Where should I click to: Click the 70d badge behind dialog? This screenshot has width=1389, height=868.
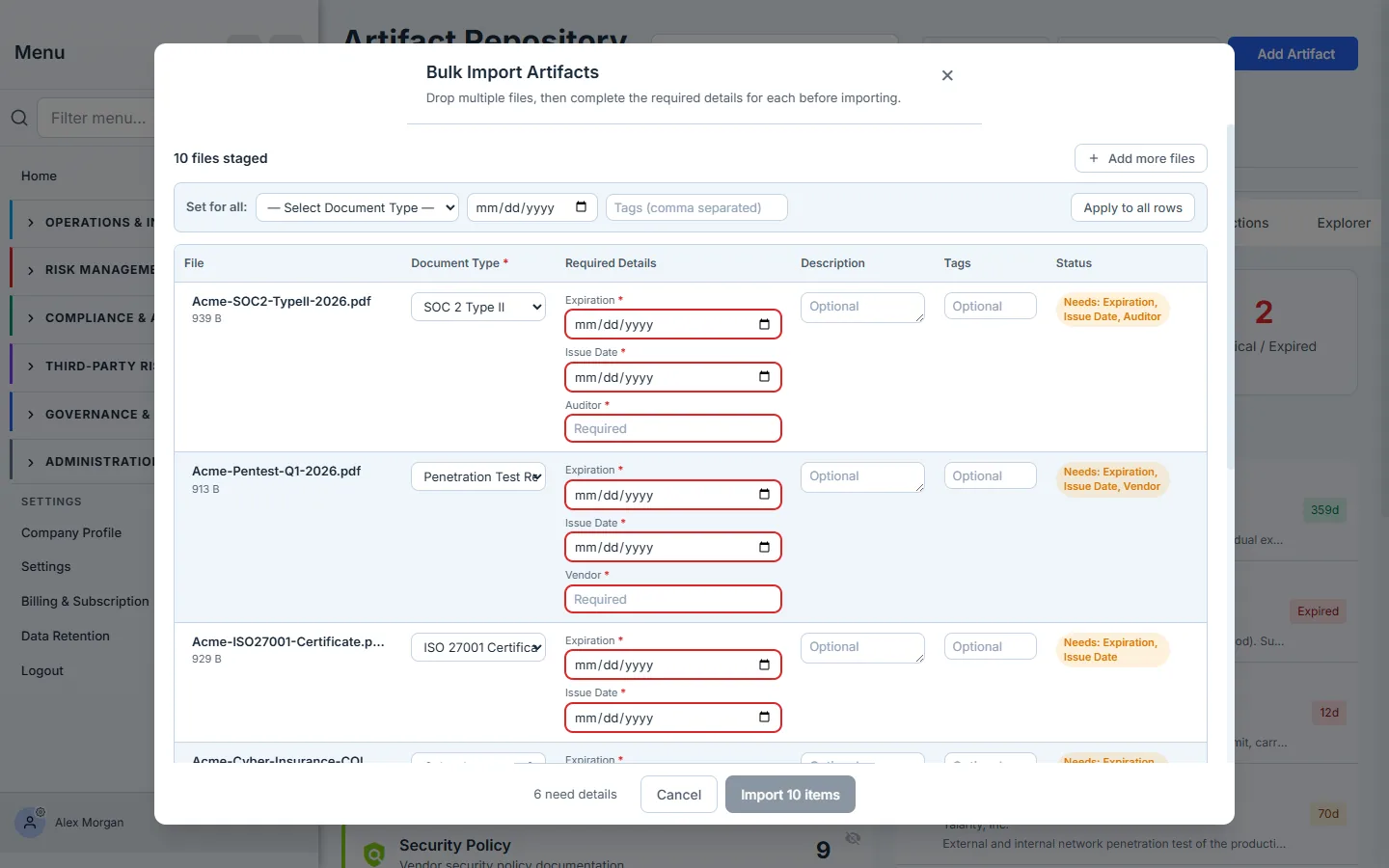tap(1328, 814)
